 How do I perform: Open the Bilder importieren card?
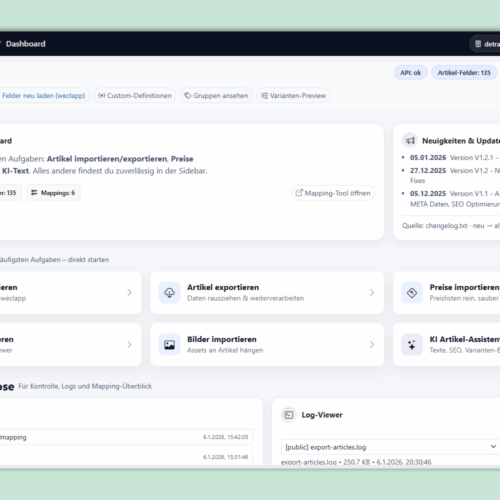pyautogui.click(x=267, y=345)
